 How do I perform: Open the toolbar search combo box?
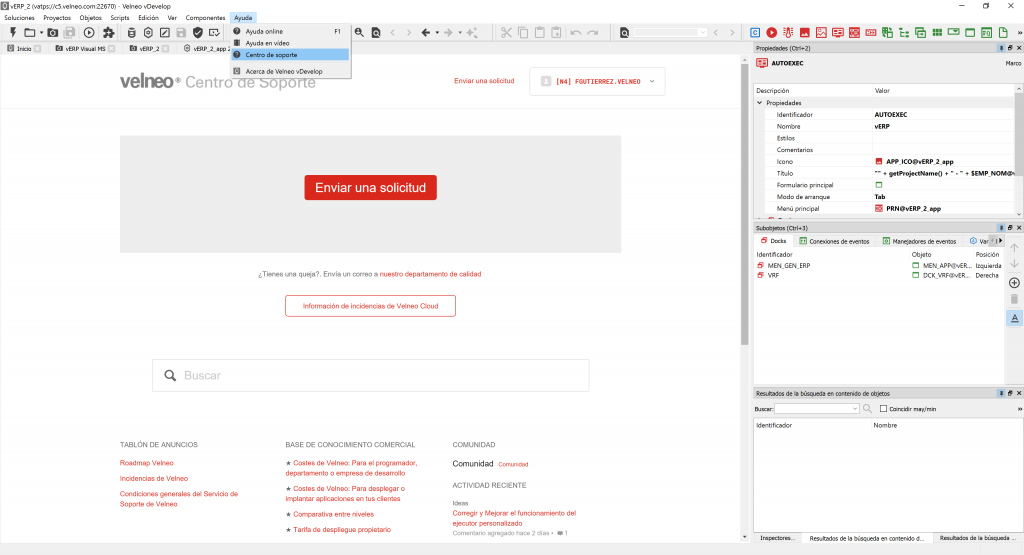(670, 32)
